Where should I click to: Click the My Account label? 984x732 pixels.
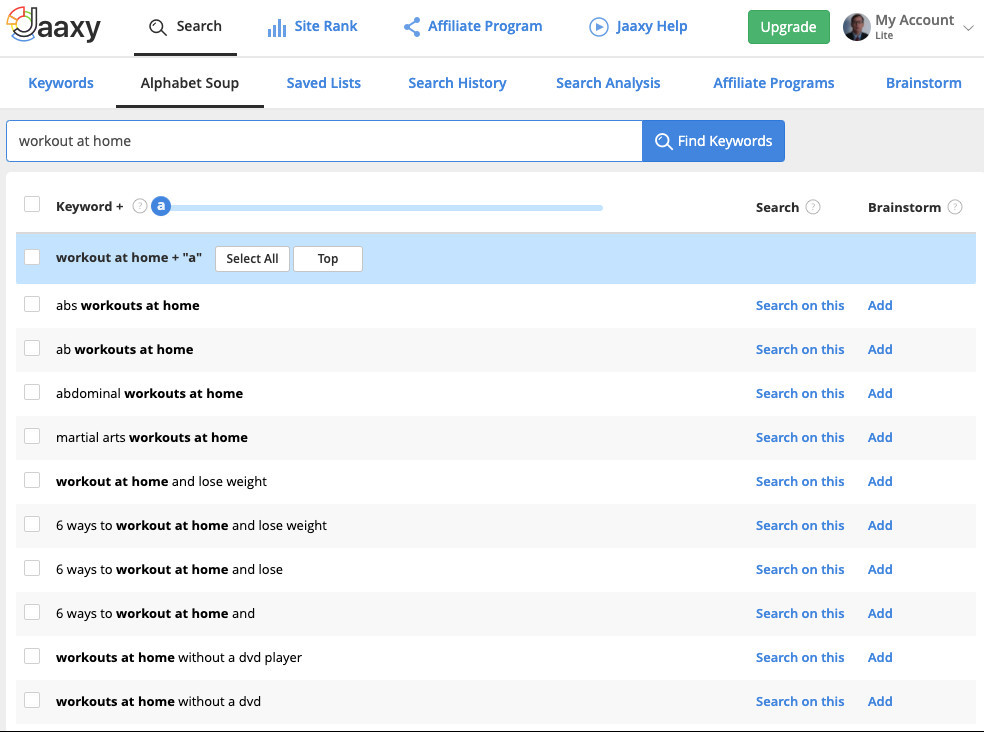click(x=914, y=20)
